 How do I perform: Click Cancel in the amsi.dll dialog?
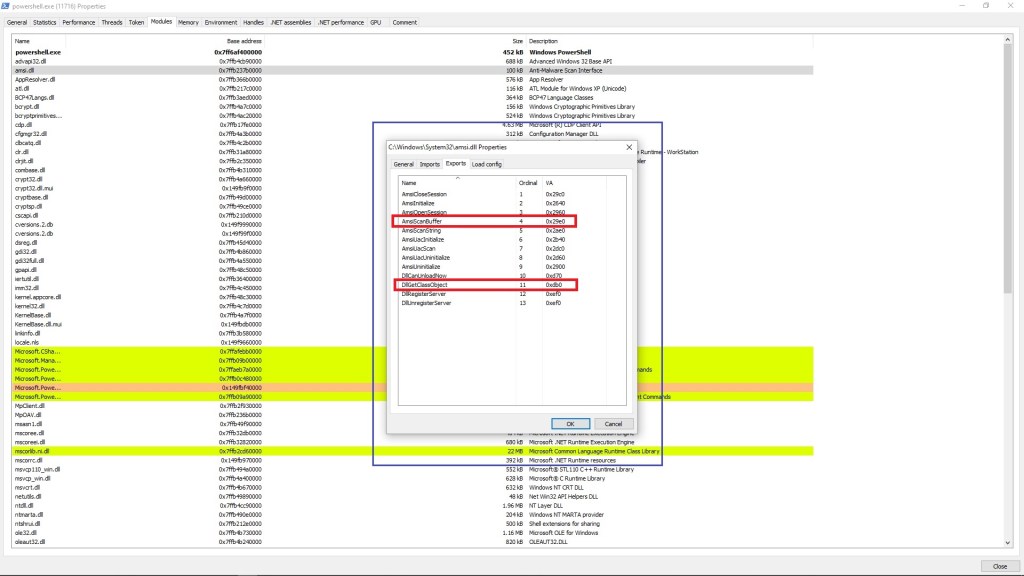(x=614, y=424)
